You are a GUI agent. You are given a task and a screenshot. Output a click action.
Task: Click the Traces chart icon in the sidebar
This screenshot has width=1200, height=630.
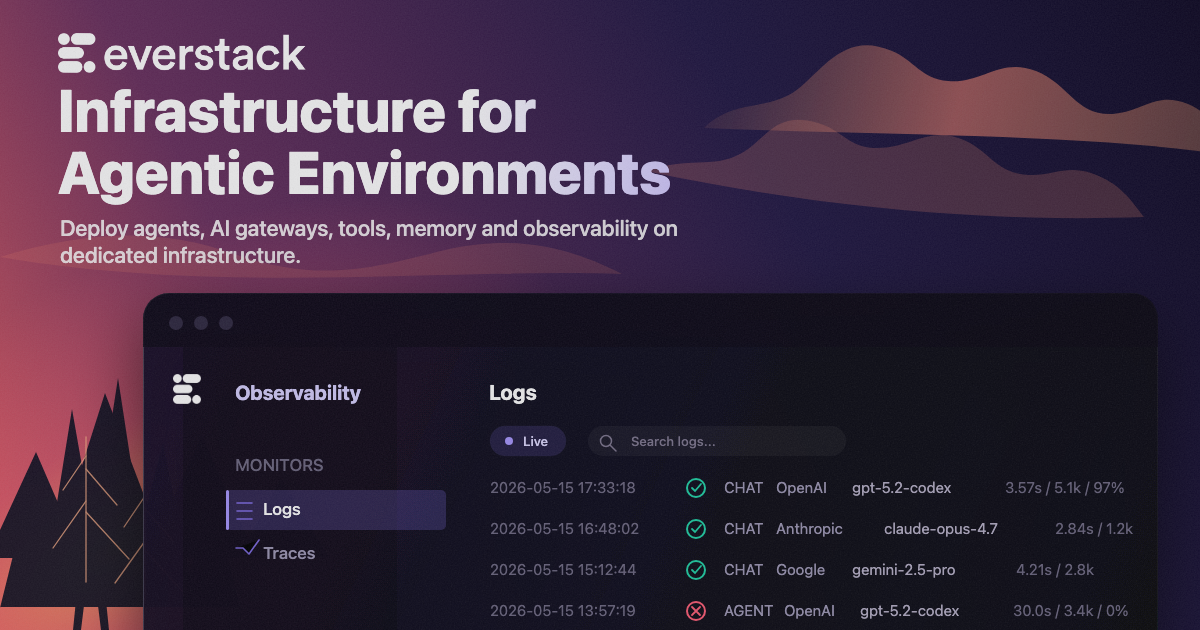click(x=247, y=549)
